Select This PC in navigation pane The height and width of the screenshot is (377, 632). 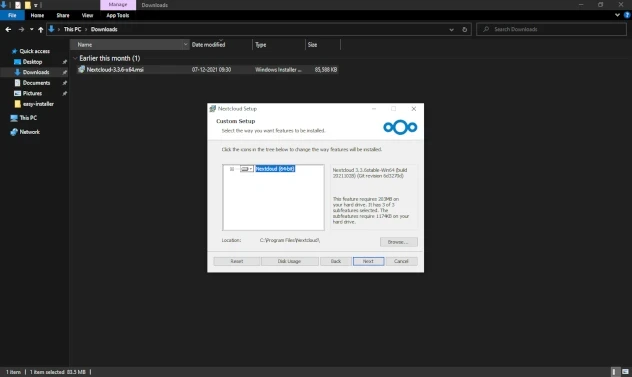tap(28, 118)
